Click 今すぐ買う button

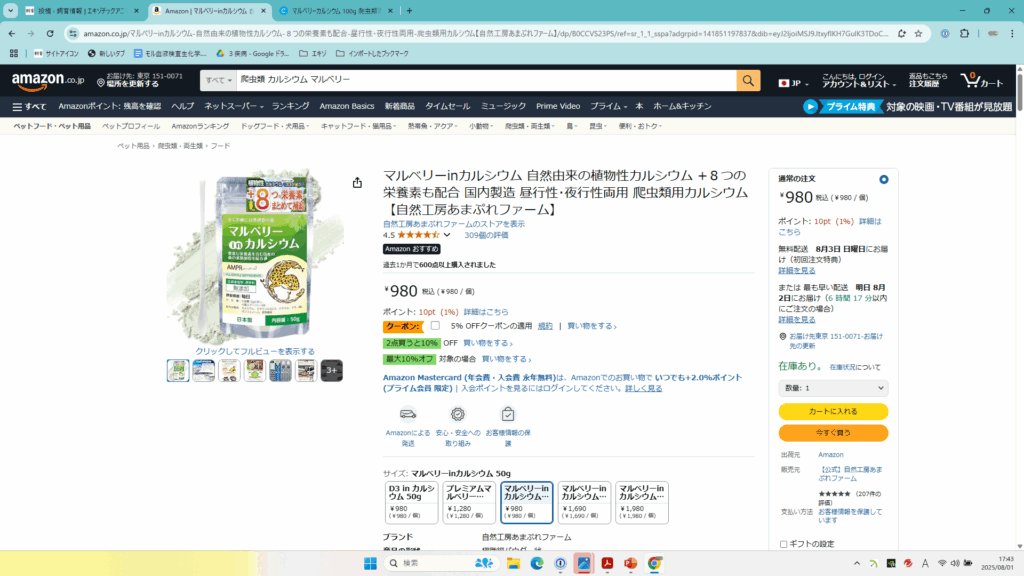tap(833, 433)
